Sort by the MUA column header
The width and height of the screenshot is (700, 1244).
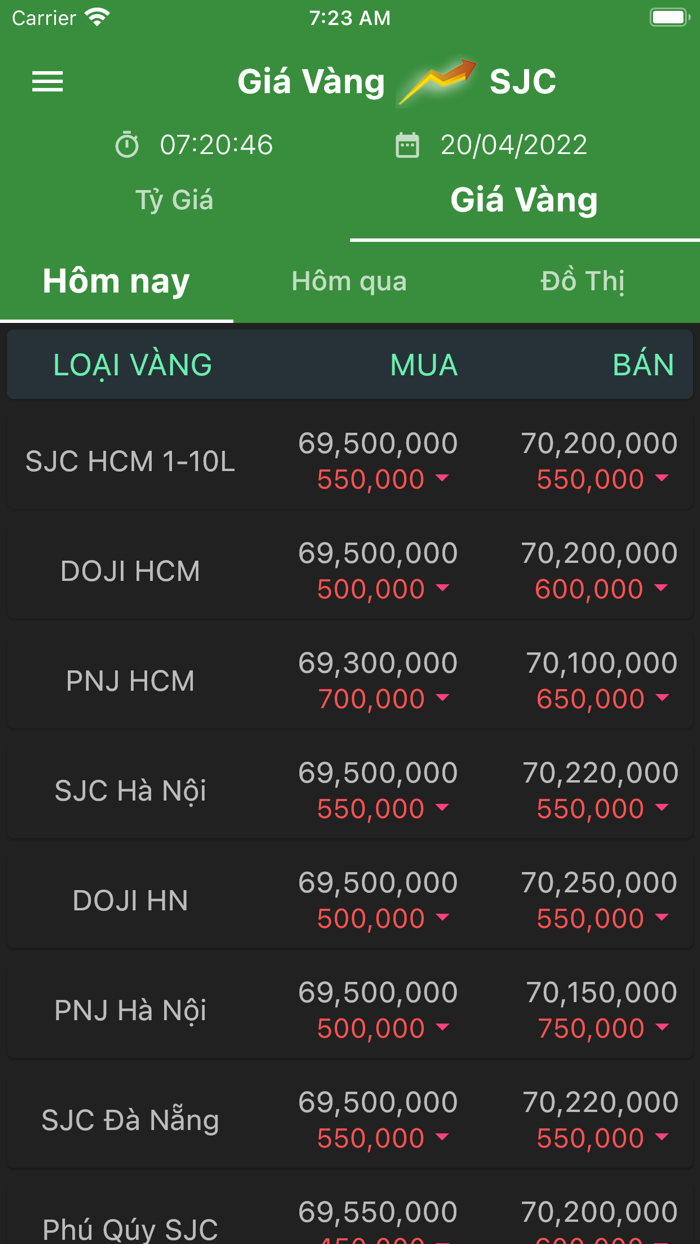tap(424, 365)
